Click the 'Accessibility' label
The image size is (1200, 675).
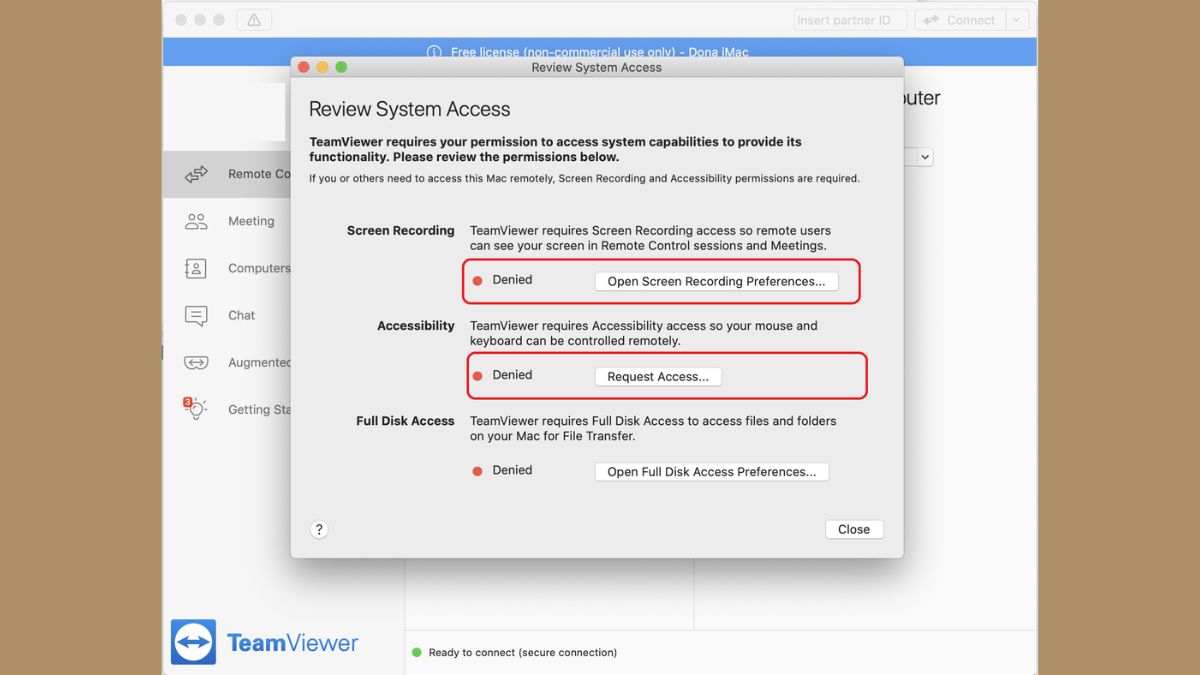point(416,326)
